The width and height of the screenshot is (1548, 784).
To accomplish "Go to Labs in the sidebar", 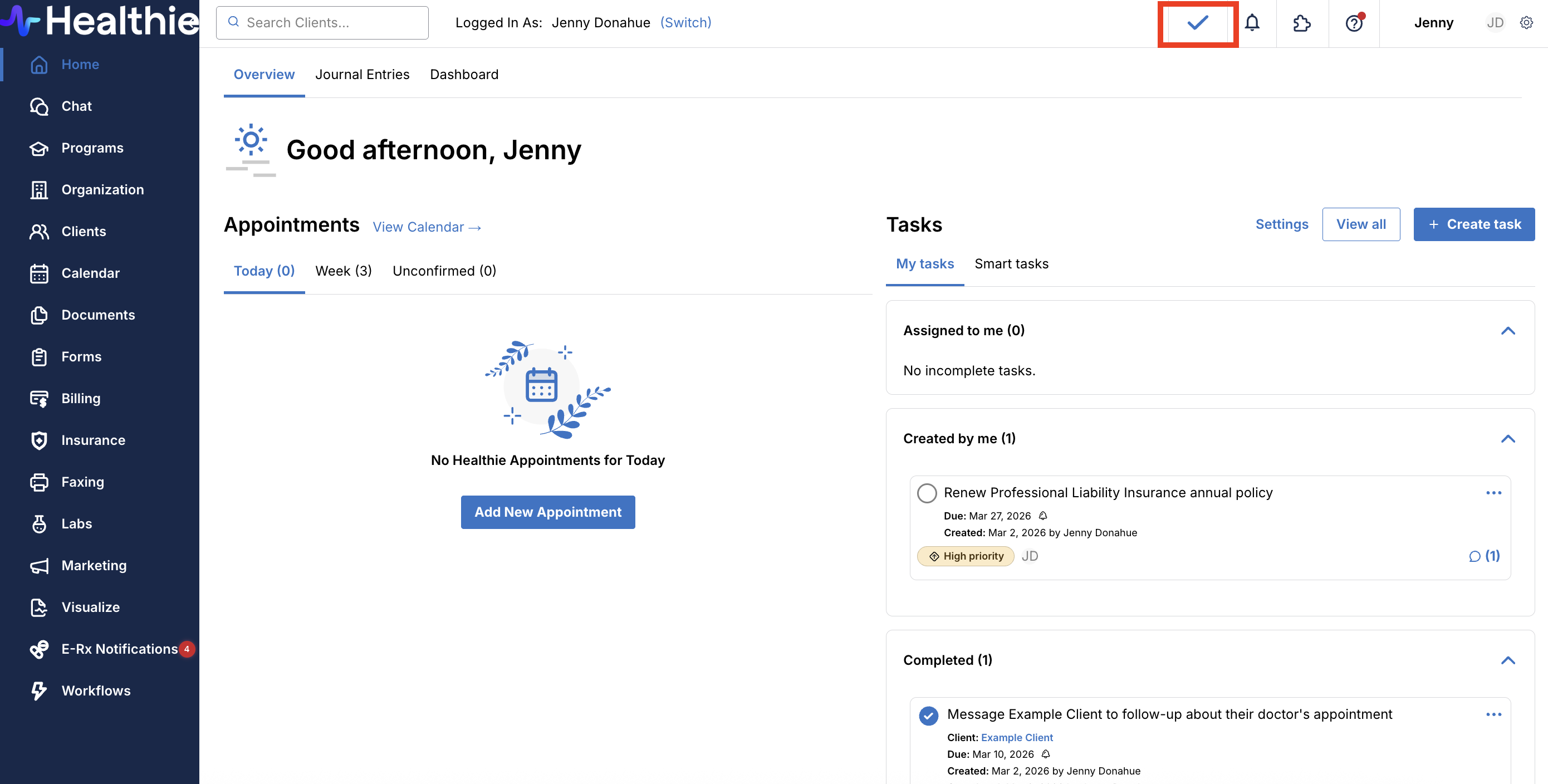I will pos(76,523).
